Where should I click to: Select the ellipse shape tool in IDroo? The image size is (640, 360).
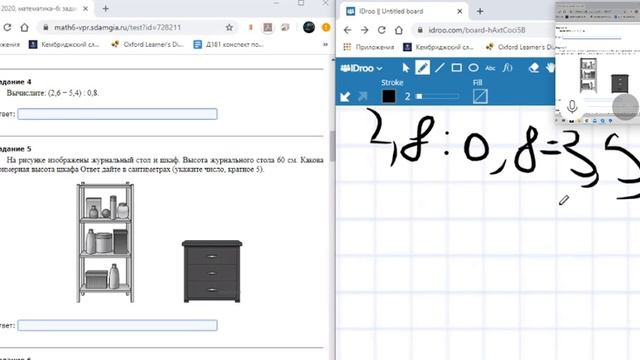tap(473, 68)
